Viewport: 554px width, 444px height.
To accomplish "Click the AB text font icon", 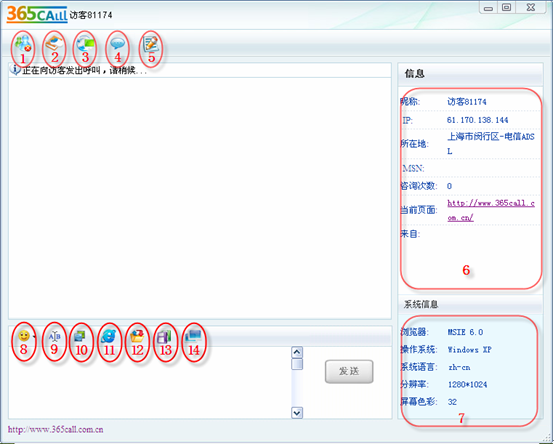I will [x=54, y=336].
